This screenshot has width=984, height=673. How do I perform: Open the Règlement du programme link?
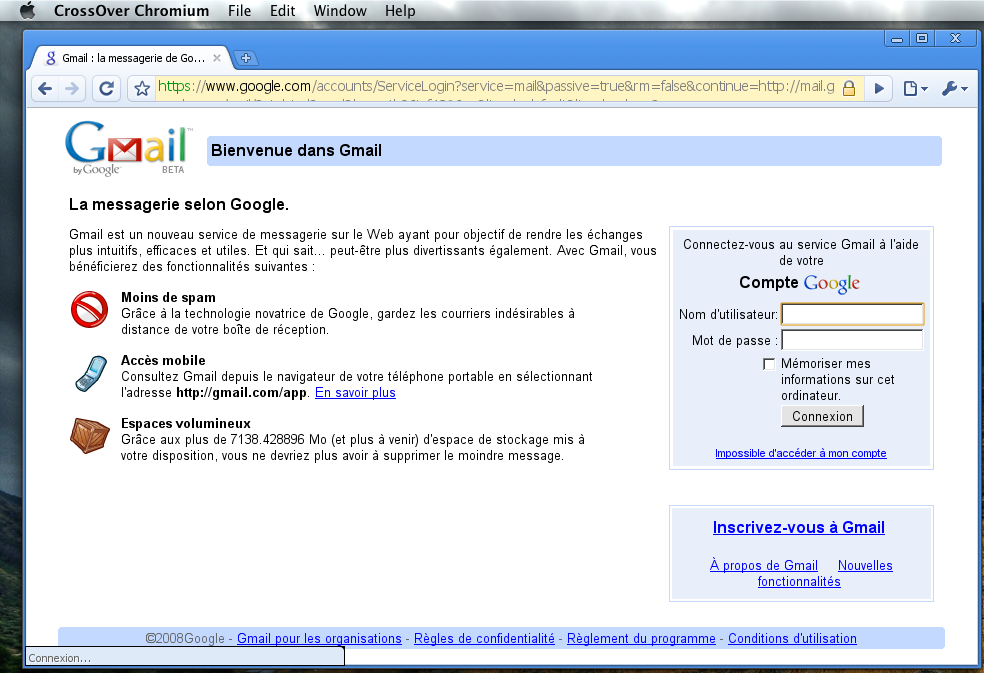(x=641, y=638)
